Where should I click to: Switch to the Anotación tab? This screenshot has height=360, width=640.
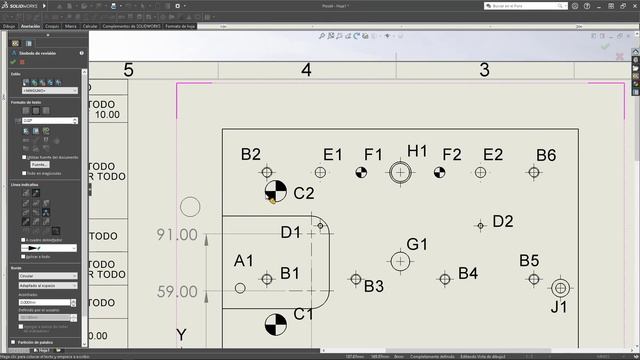[31, 26]
